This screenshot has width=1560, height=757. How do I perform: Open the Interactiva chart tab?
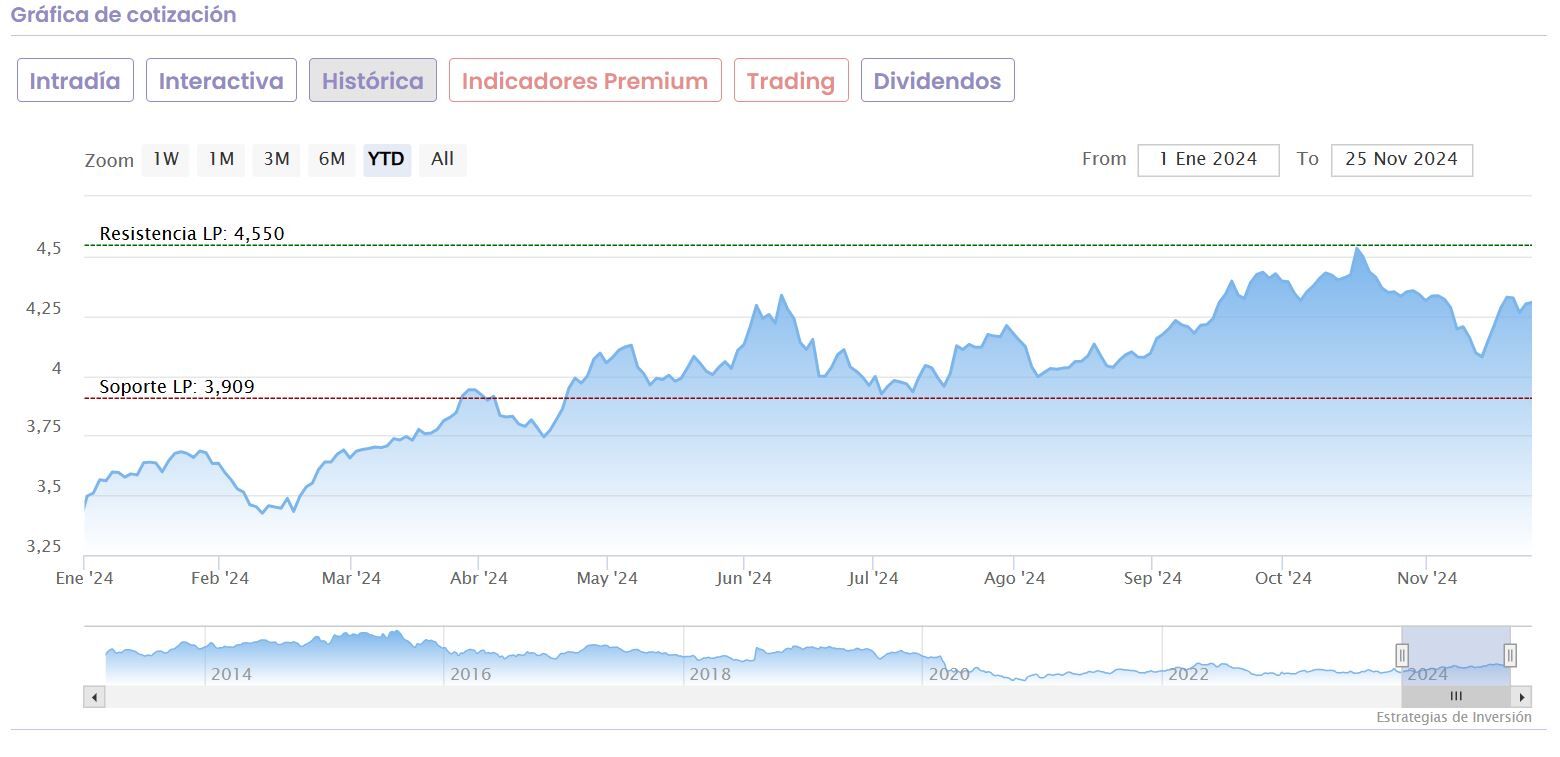[221, 81]
